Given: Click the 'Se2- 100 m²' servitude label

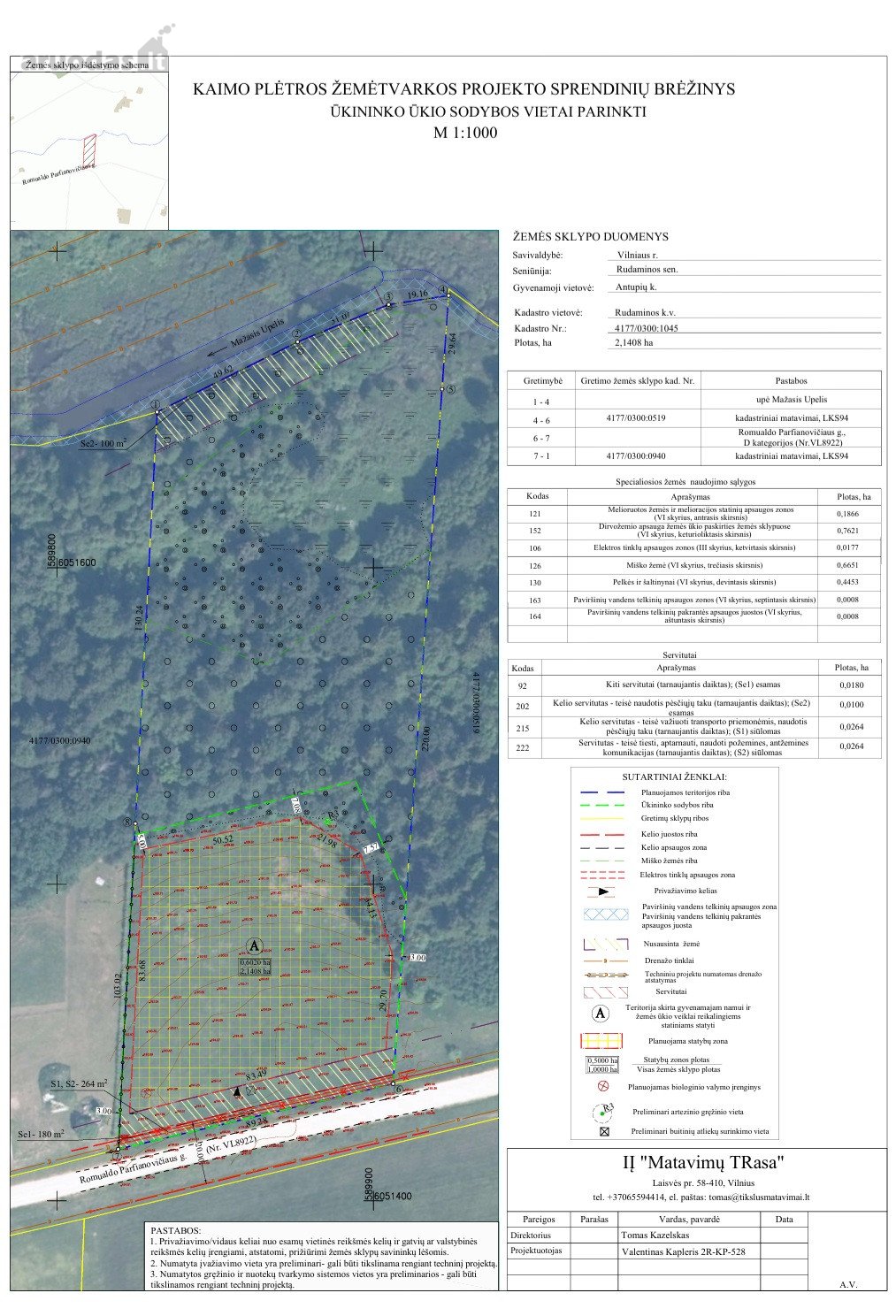Looking at the screenshot, I should point(104,442).
